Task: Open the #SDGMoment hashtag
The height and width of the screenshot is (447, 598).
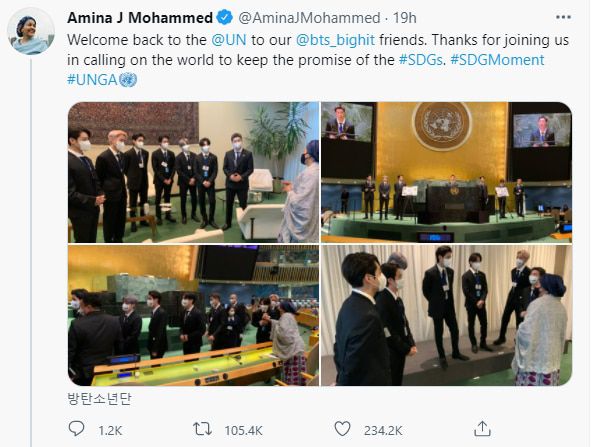Action: click(497, 60)
